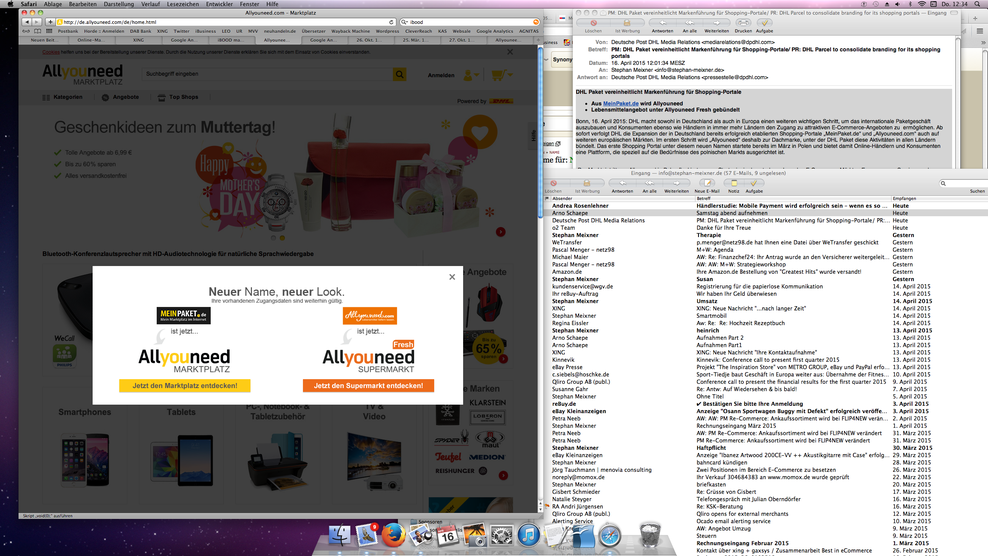The height and width of the screenshot is (556, 988).
Task: Select the WeTransfer email row
Action: tap(766, 242)
